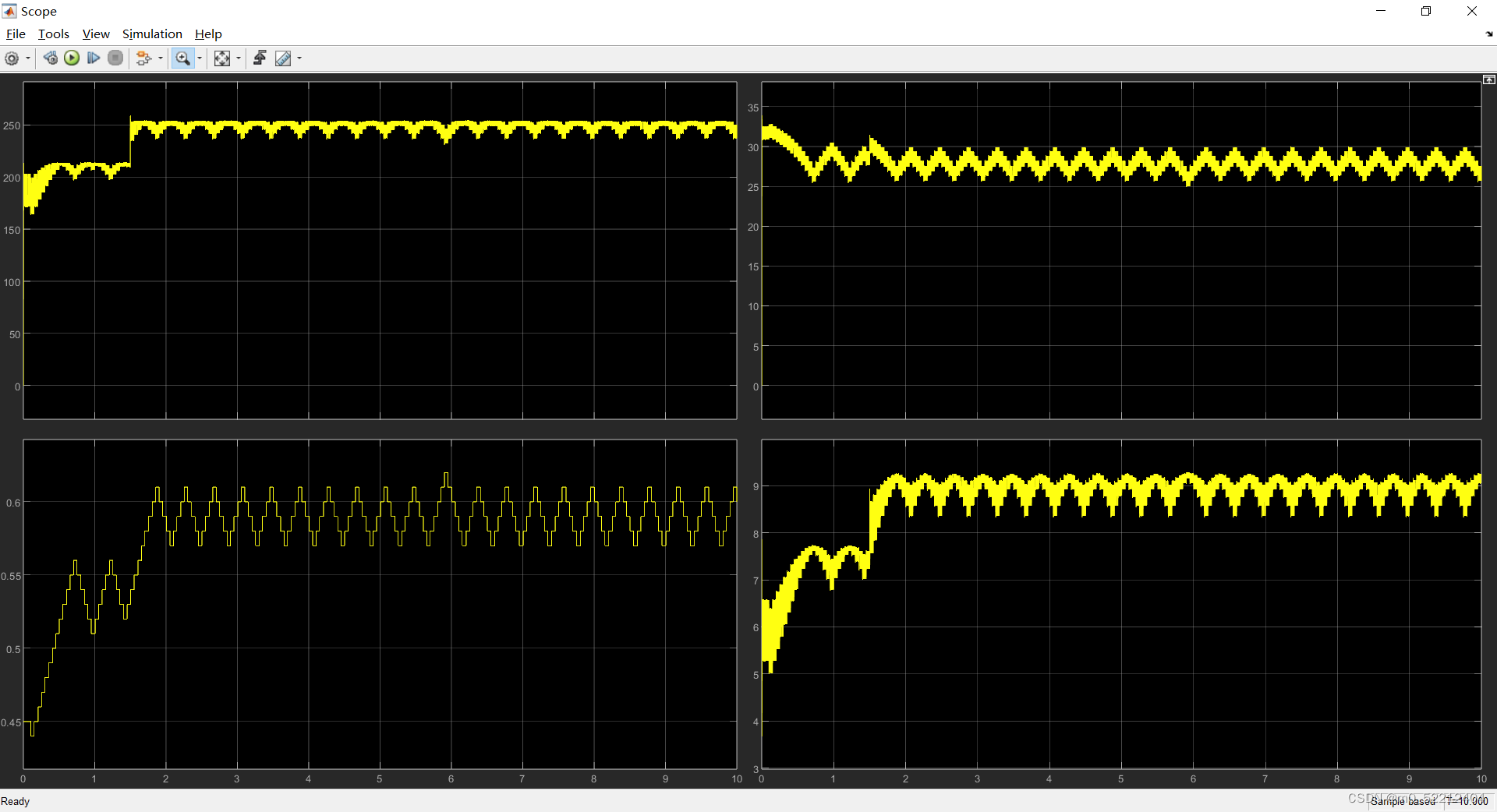This screenshot has height=812, width=1497.
Task: Open the zoom mode dropdown arrow
Action: 199,58
